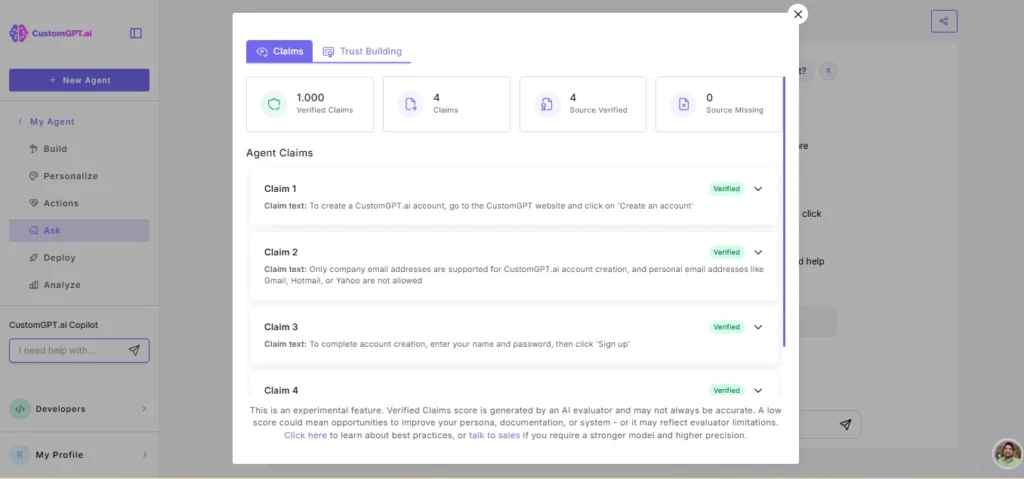Click the Personalize palette icon
This screenshot has width=1024, height=479.
tap(34, 176)
